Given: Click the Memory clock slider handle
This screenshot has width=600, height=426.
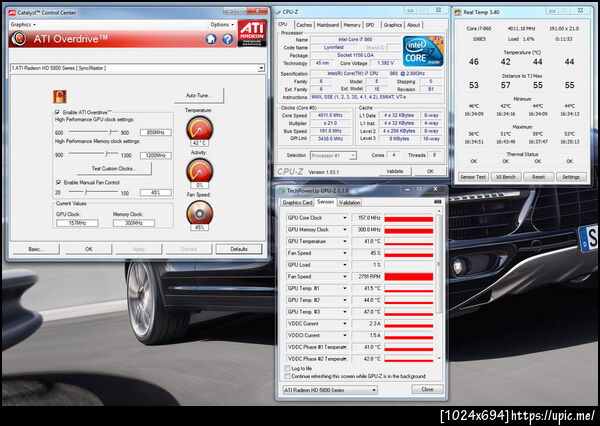Looking at the screenshot, I should 106,154.
